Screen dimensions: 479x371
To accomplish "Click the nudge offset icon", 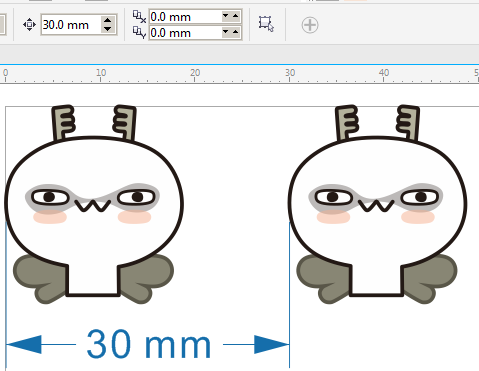I will 29,25.
